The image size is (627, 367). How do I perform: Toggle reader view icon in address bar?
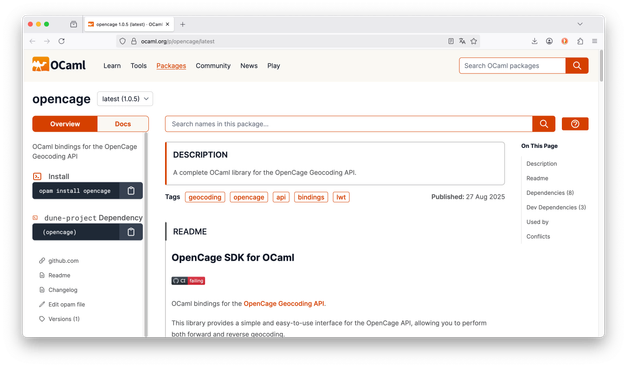pyautogui.click(x=451, y=41)
